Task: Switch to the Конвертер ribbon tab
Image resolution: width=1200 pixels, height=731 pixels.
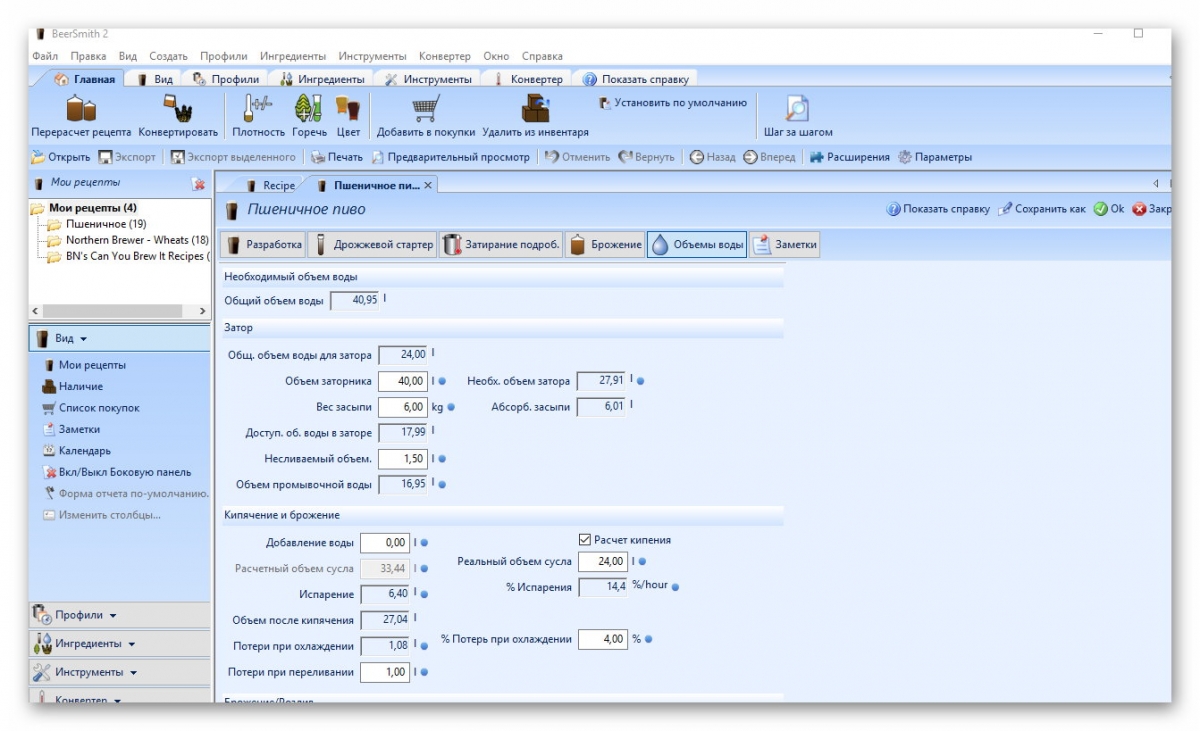Action: [x=528, y=79]
